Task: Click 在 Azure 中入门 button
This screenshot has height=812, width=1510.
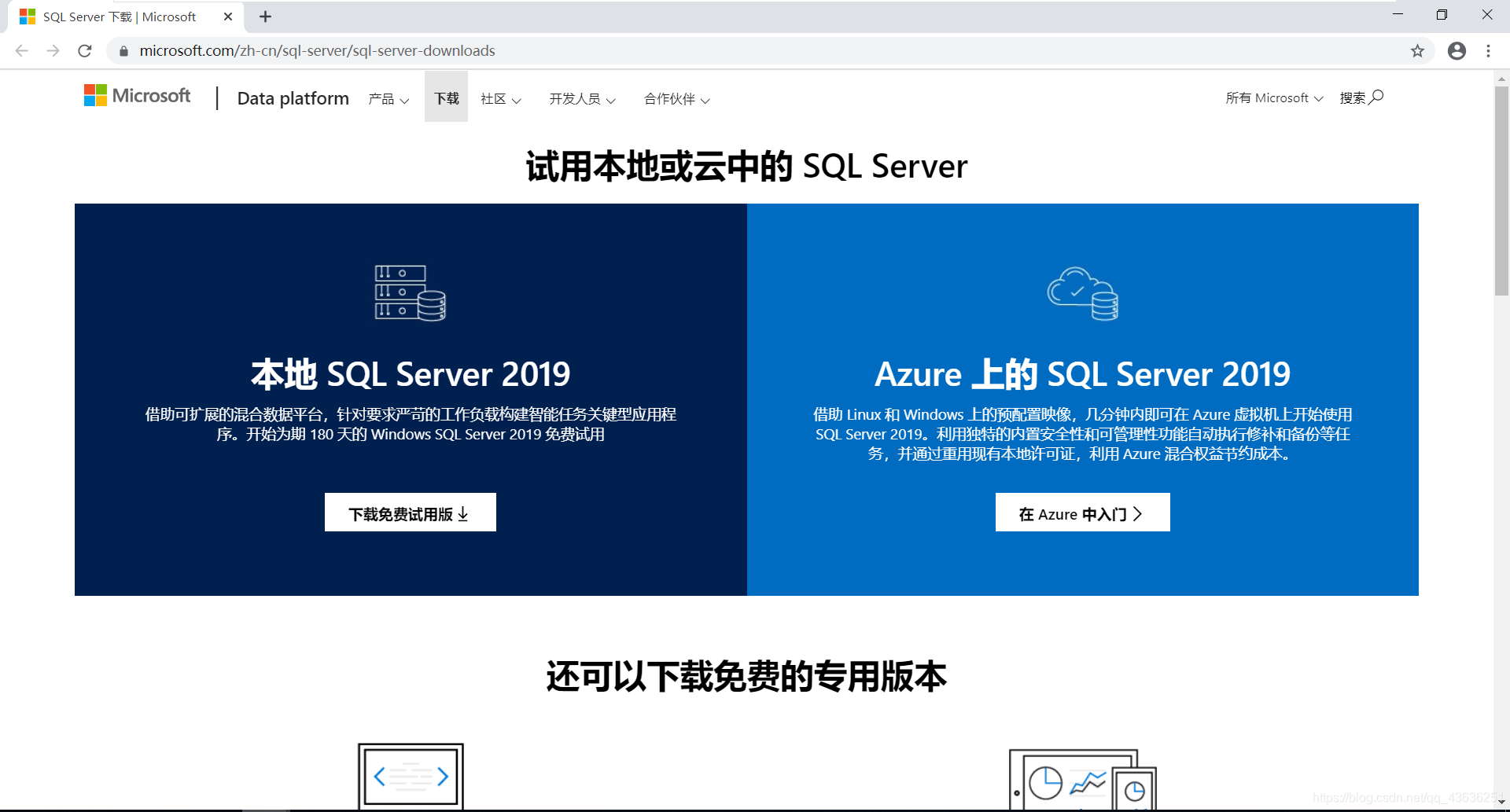Action: (x=1083, y=513)
